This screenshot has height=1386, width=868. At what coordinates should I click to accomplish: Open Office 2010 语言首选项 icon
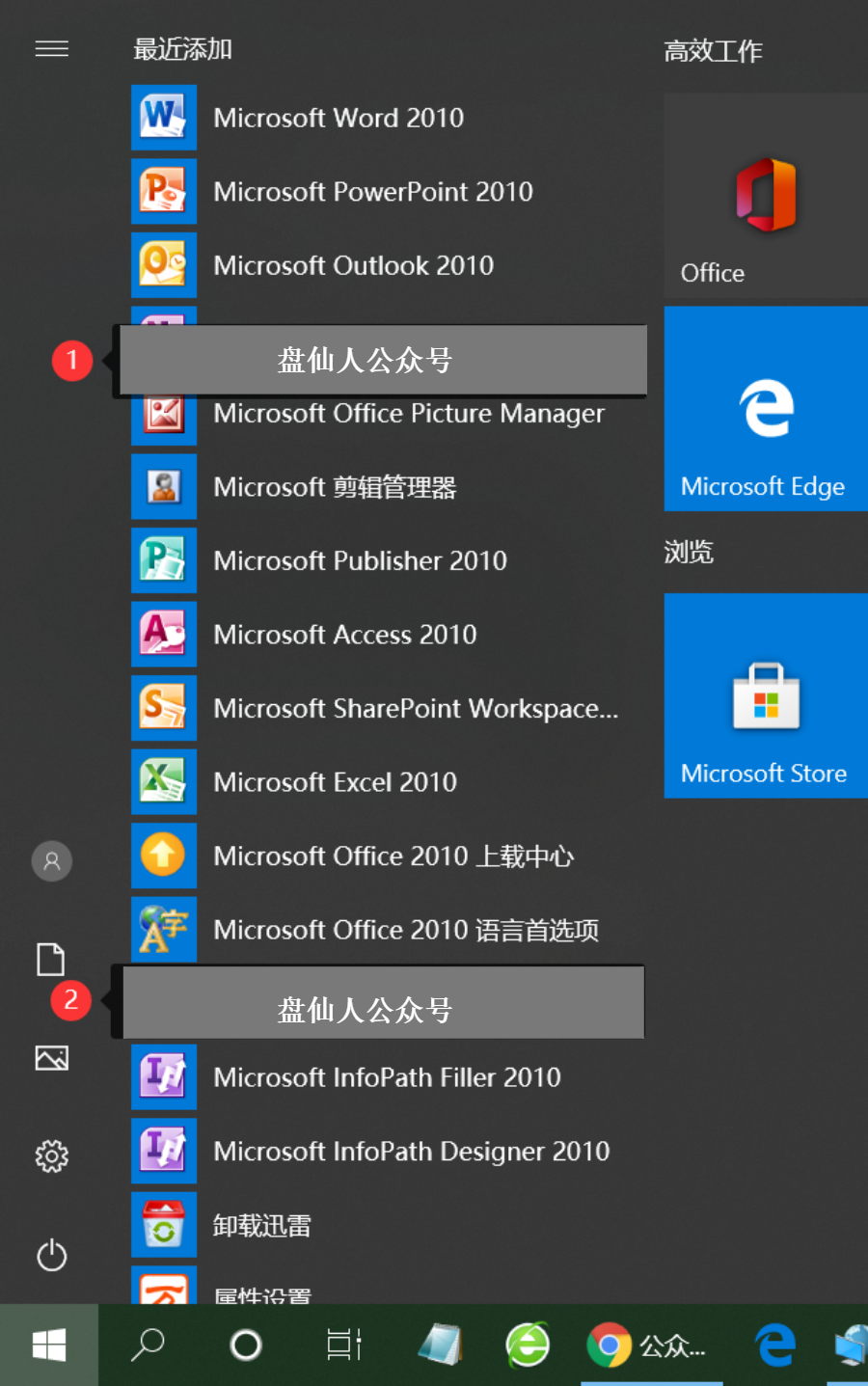pyautogui.click(x=164, y=930)
